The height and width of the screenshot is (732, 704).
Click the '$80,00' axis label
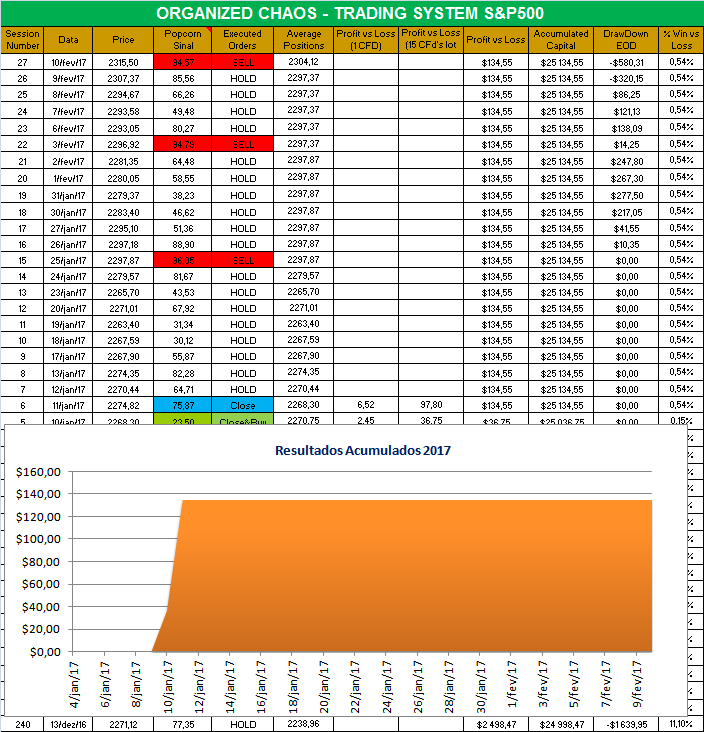tap(41, 562)
